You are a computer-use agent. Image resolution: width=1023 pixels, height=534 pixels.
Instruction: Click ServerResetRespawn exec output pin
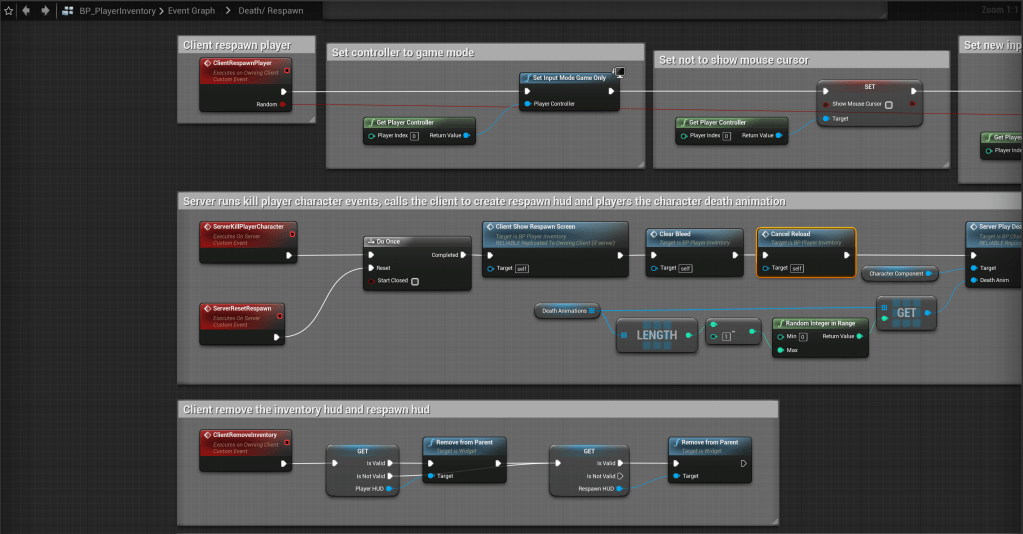(x=277, y=337)
